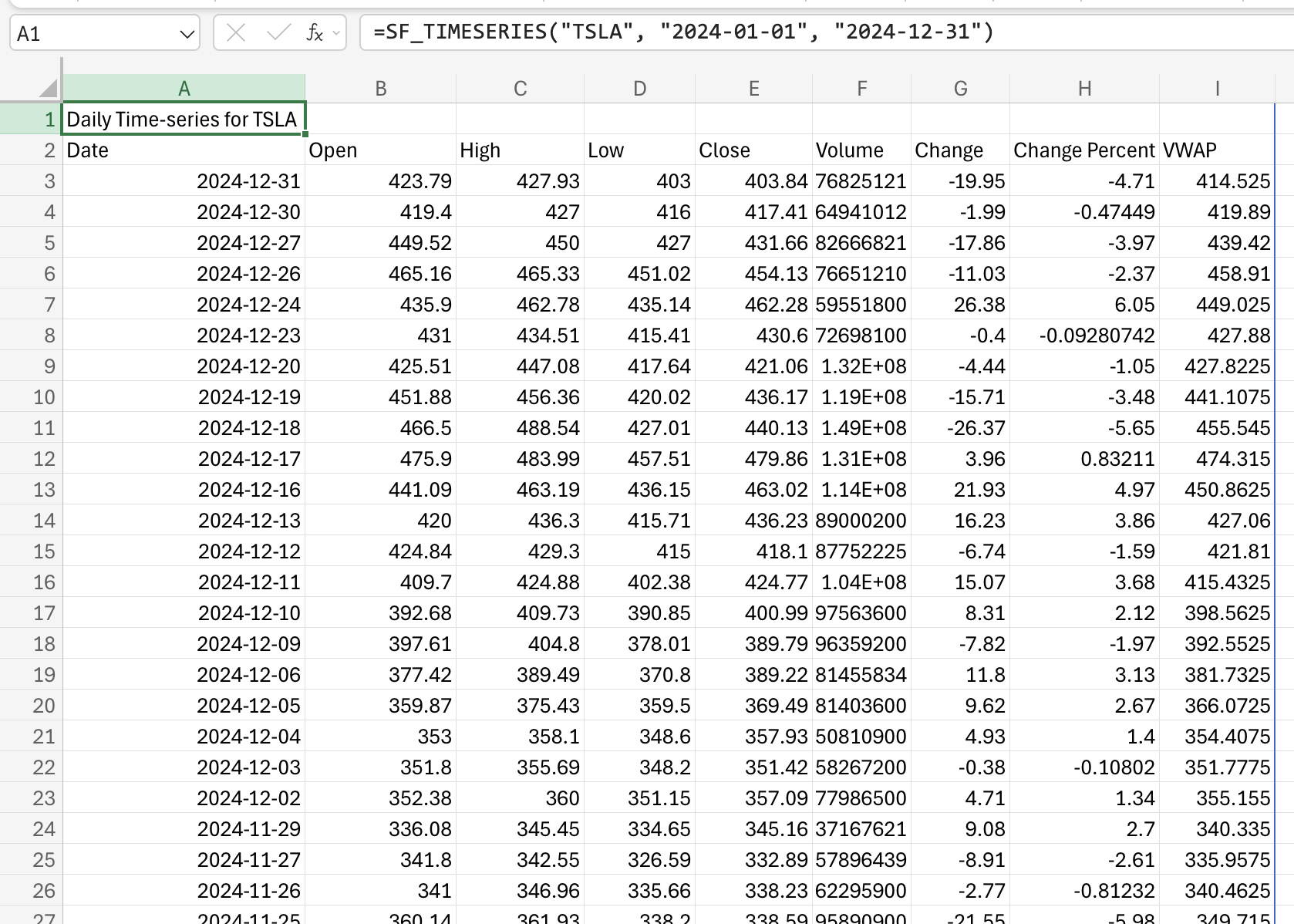
Task: Select the Change Percent header cell
Action: [1084, 150]
